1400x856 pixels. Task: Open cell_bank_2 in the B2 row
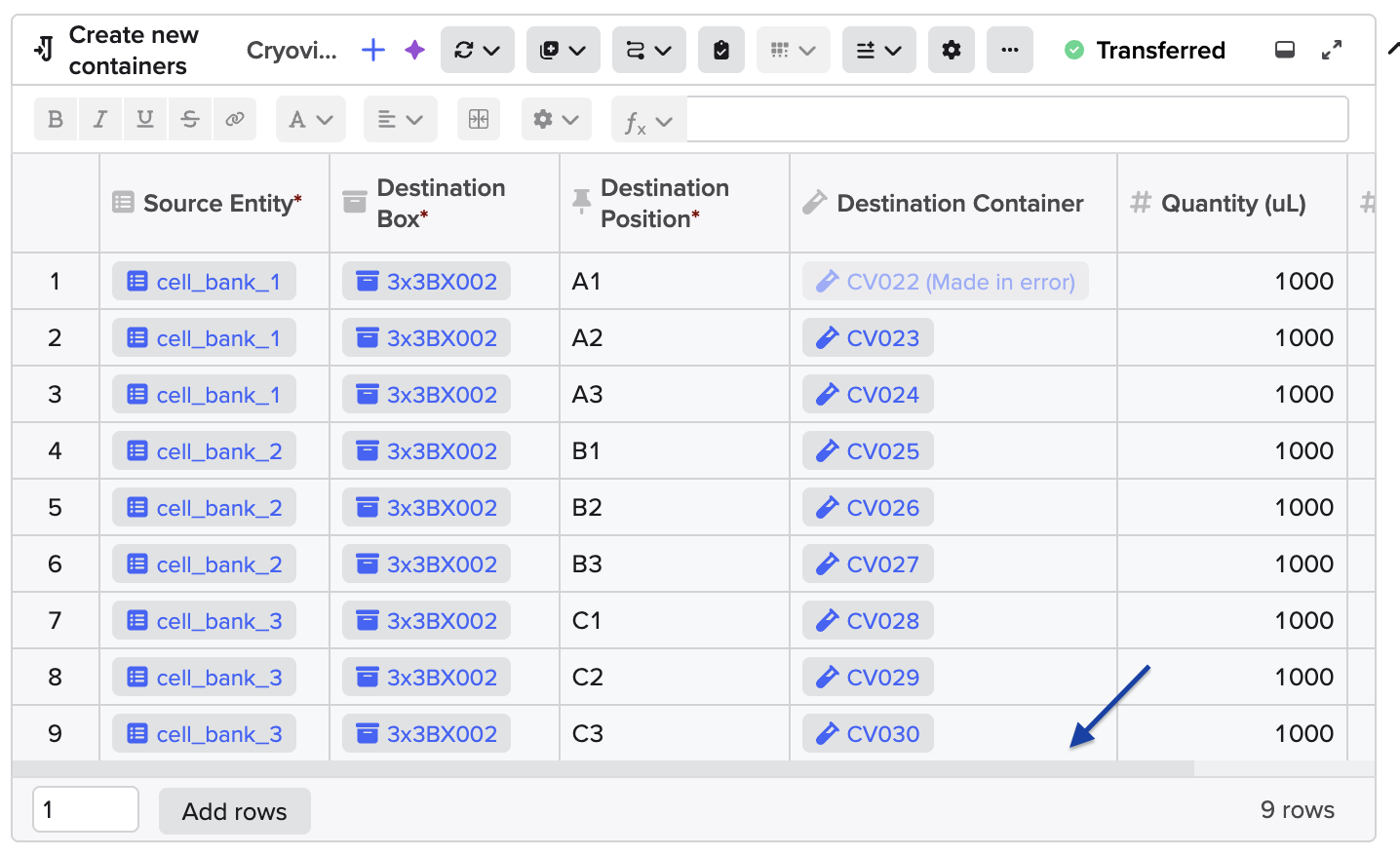tap(204, 508)
